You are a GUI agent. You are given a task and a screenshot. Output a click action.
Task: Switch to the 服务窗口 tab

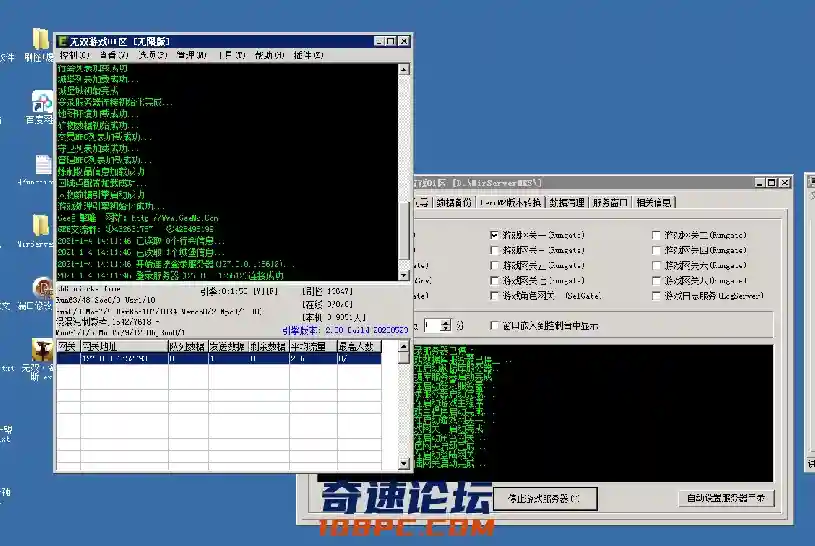[610, 202]
